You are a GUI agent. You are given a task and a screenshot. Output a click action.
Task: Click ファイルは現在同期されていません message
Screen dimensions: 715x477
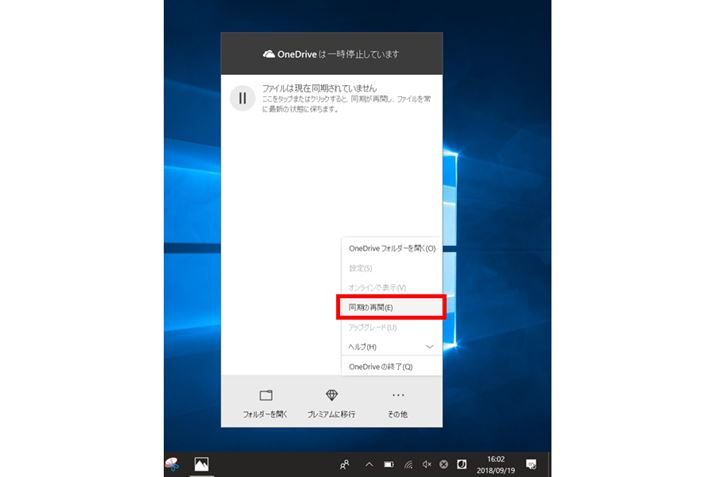pyautogui.click(x=319, y=88)
